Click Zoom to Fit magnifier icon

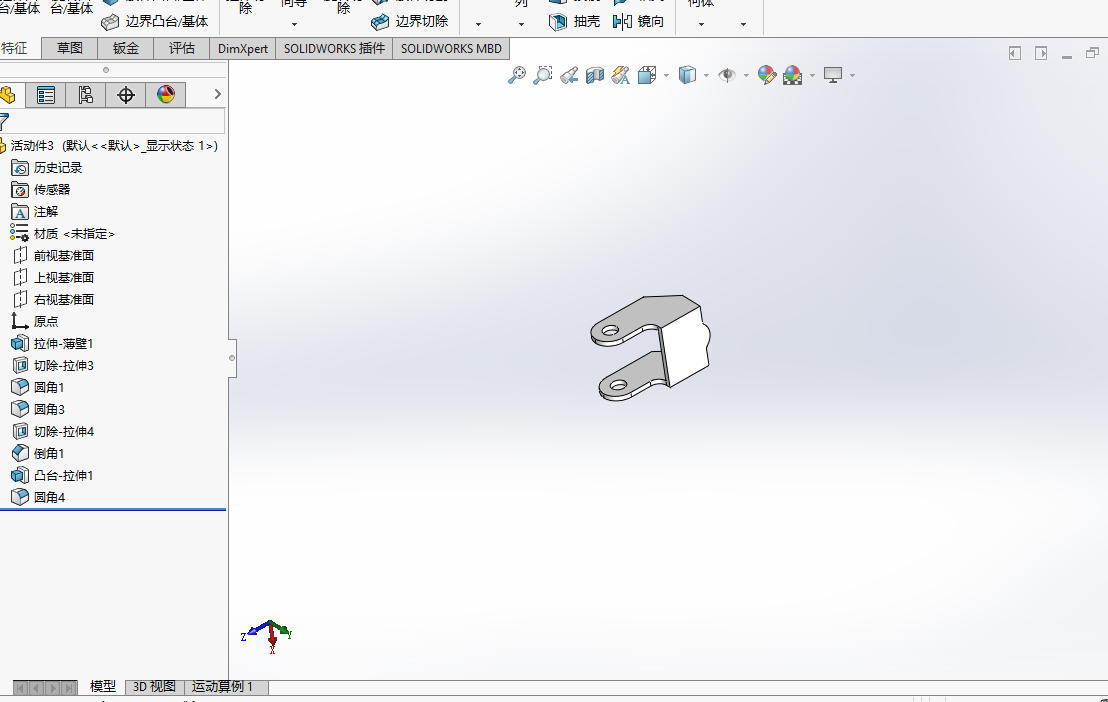(517, 75)
